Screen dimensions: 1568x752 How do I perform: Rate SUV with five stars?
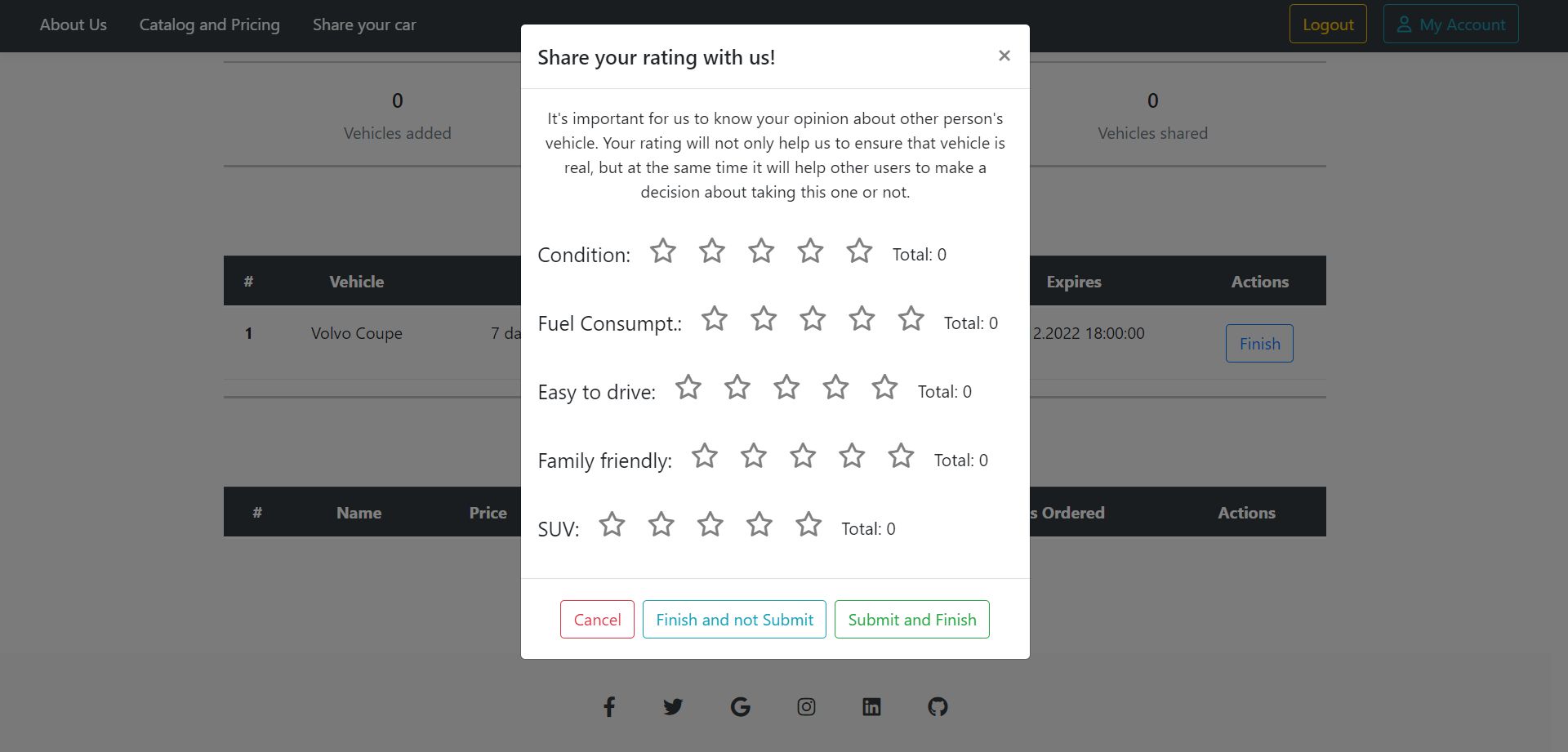pyautogui.click(x=808, y=525)
